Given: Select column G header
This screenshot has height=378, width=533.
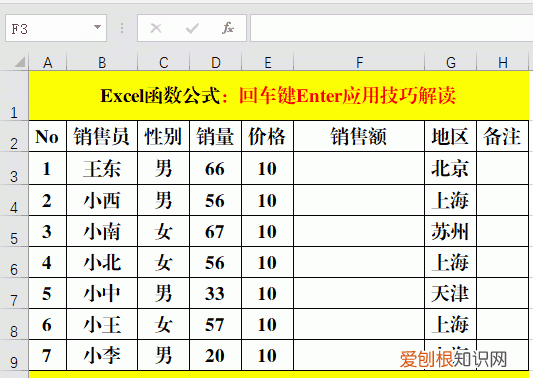Looking at the screenshot, I should [451, 62].
